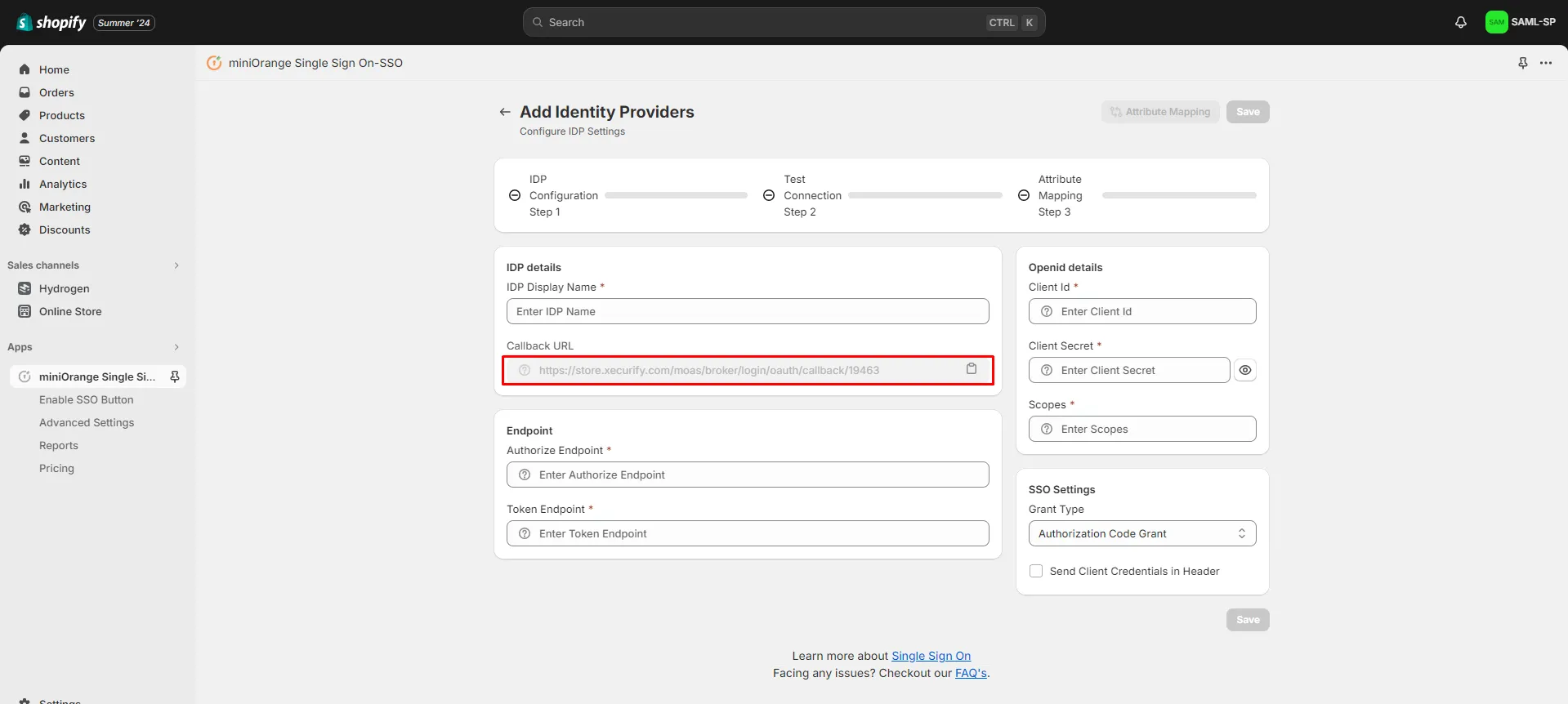This screenshot has height=704, width=1568.
Task: Click the Hydrogen channel icon
Action: point(25,288)
